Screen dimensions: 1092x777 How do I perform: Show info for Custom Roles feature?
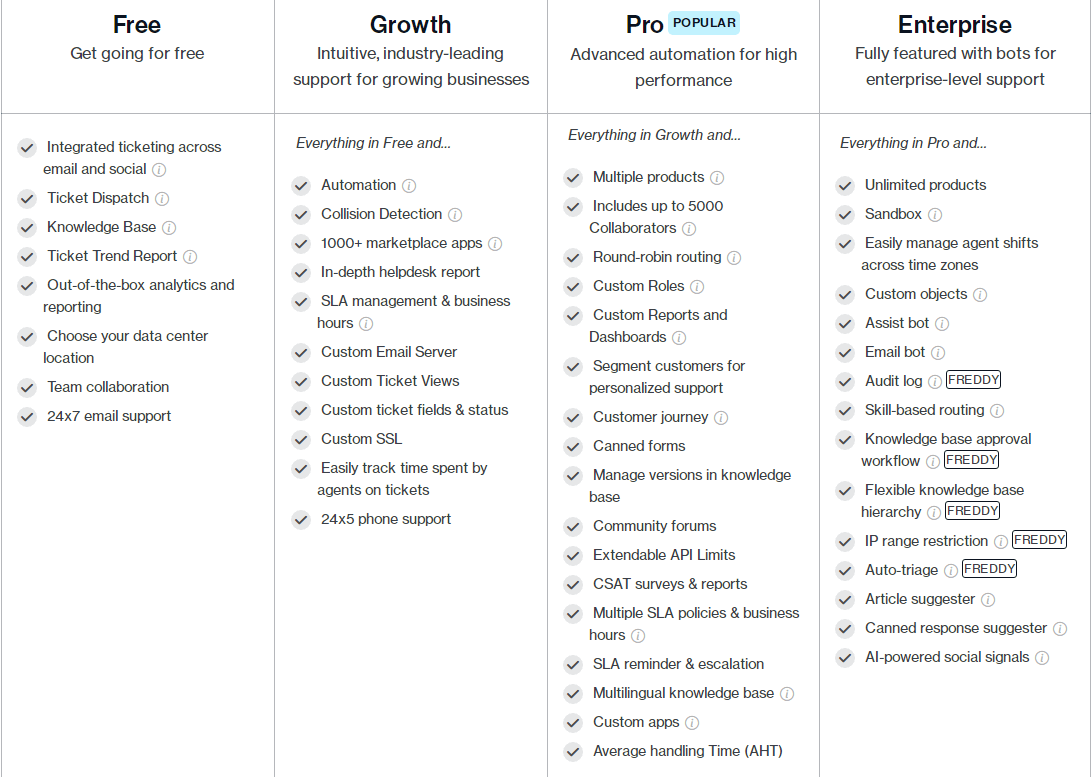pos(697,287)
